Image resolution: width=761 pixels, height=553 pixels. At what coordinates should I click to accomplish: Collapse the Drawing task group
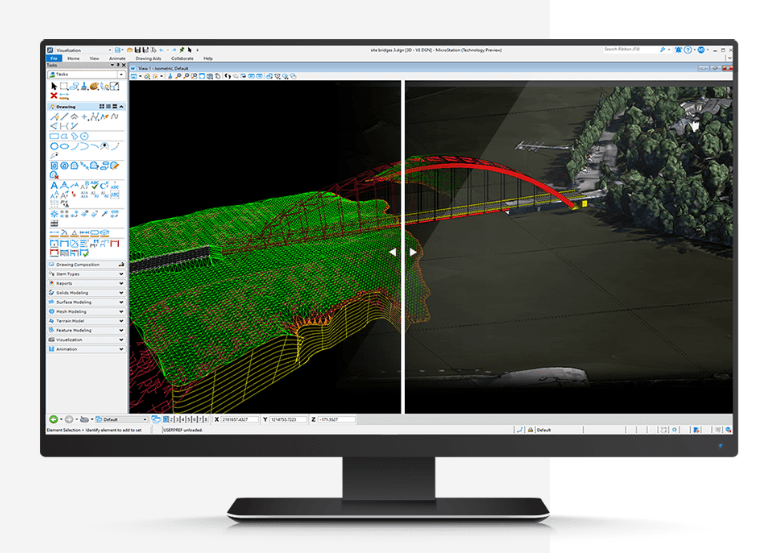pyautogui.click(x=121, y=106)
